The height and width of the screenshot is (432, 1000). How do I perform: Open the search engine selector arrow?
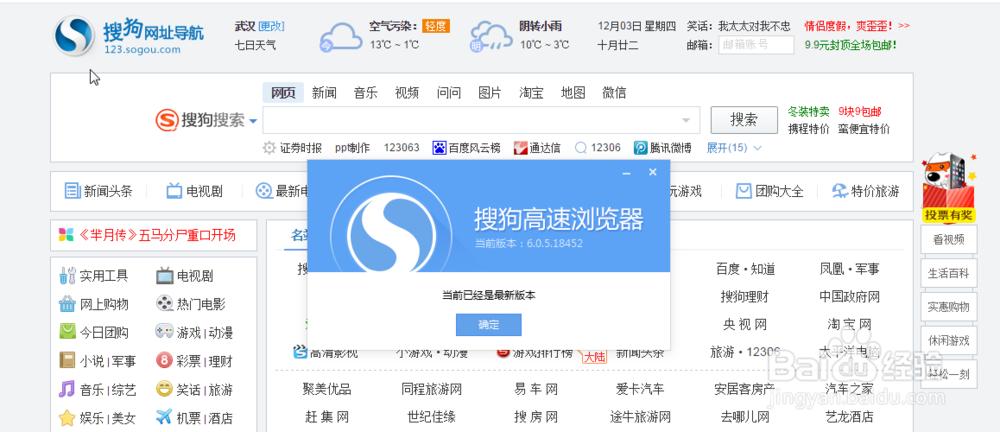tap(253, 121)
